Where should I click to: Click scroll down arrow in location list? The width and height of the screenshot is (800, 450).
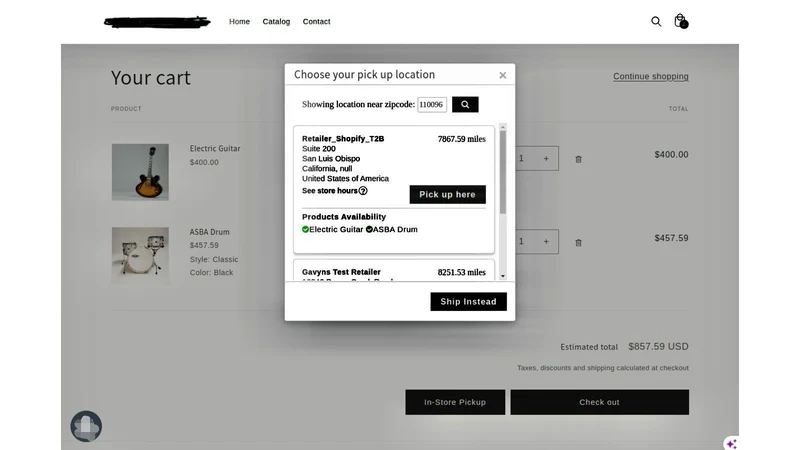tap(503, 276)
